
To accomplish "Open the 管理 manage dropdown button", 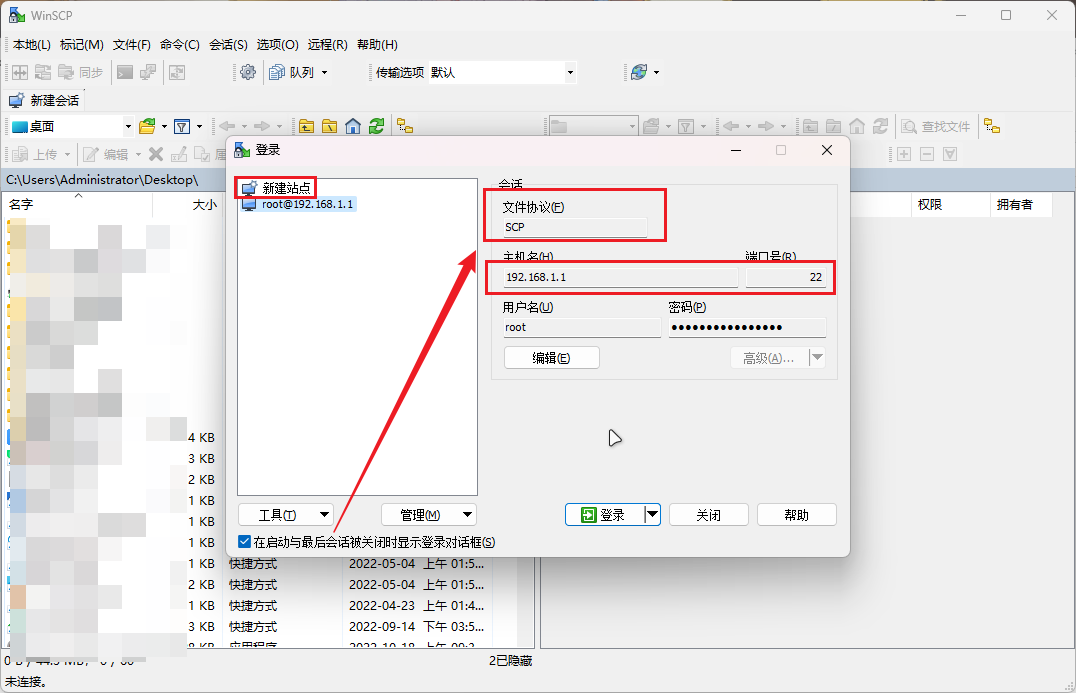I will coord(429,515).
